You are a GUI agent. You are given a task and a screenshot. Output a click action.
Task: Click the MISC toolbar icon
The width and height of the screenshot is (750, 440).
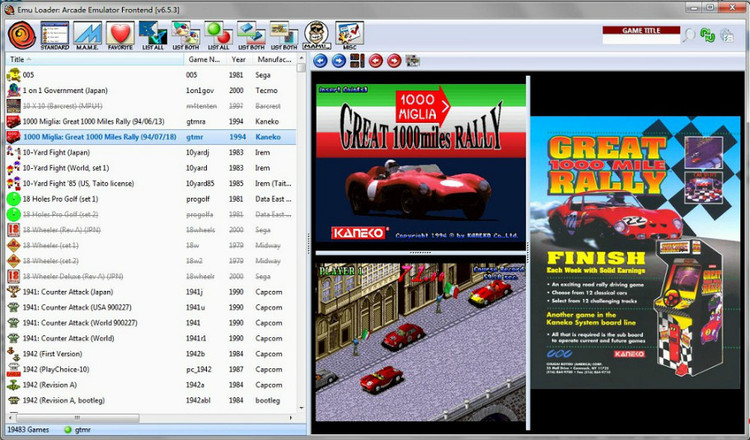348,35
